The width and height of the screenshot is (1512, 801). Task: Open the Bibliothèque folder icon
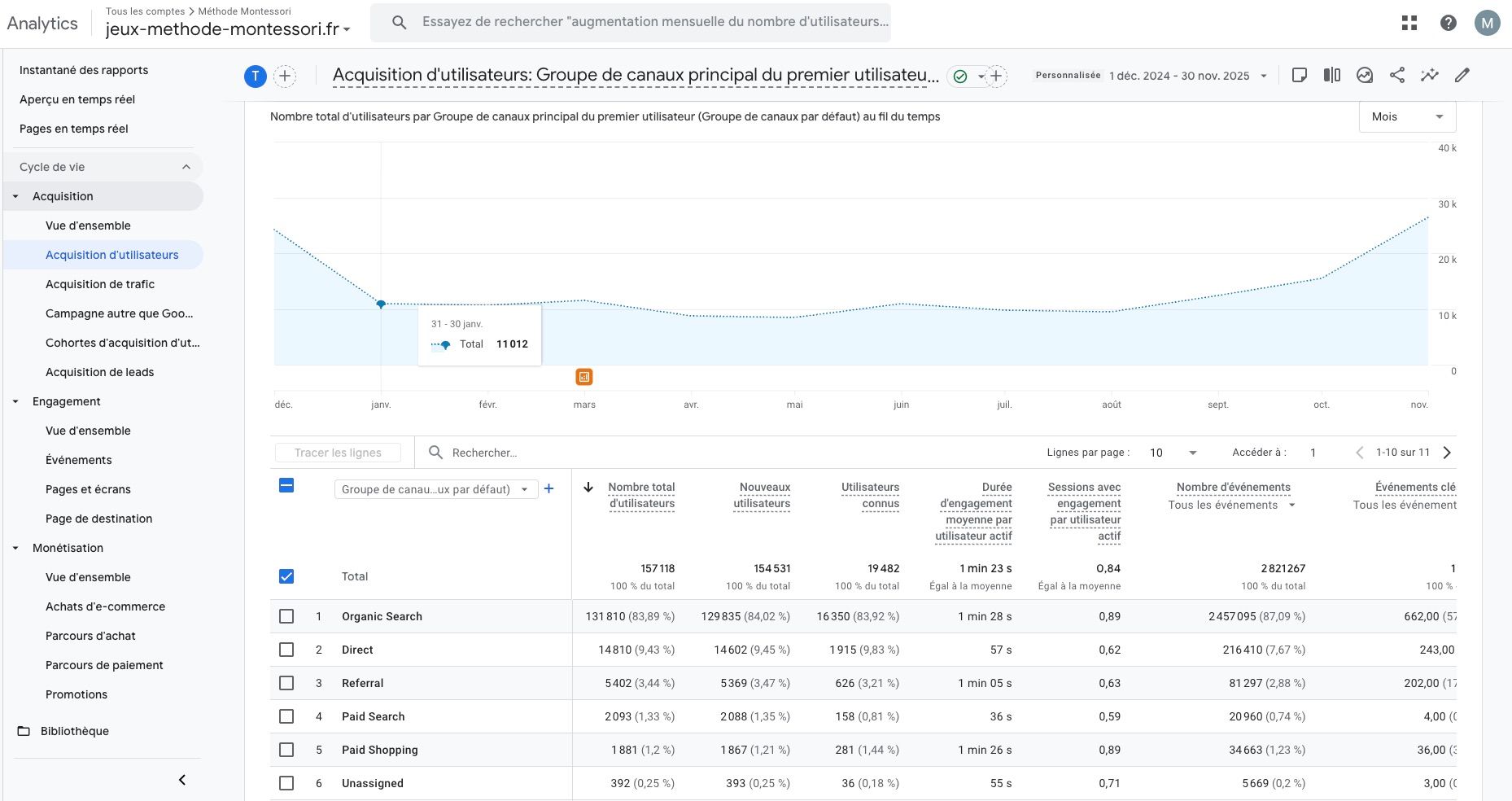[24, 731]
